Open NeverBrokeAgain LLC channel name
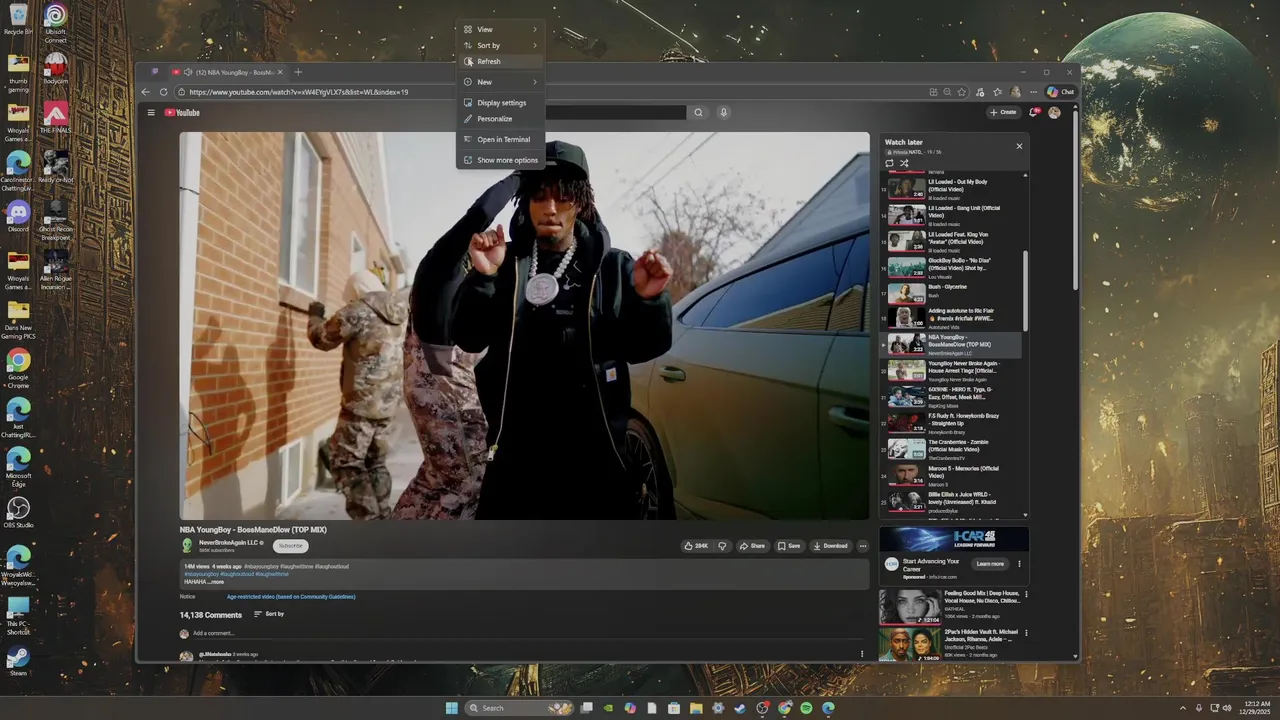Image resolution: width=1280 pixels, height=720 pixels. point(228,543)
